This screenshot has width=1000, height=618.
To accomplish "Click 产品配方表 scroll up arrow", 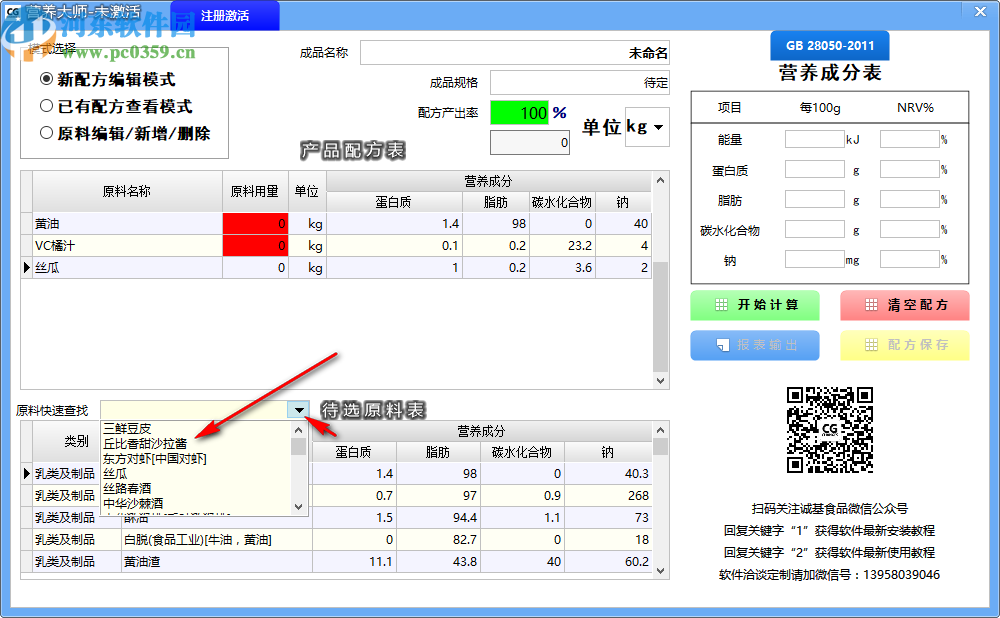I will click(x=661, y=180).
